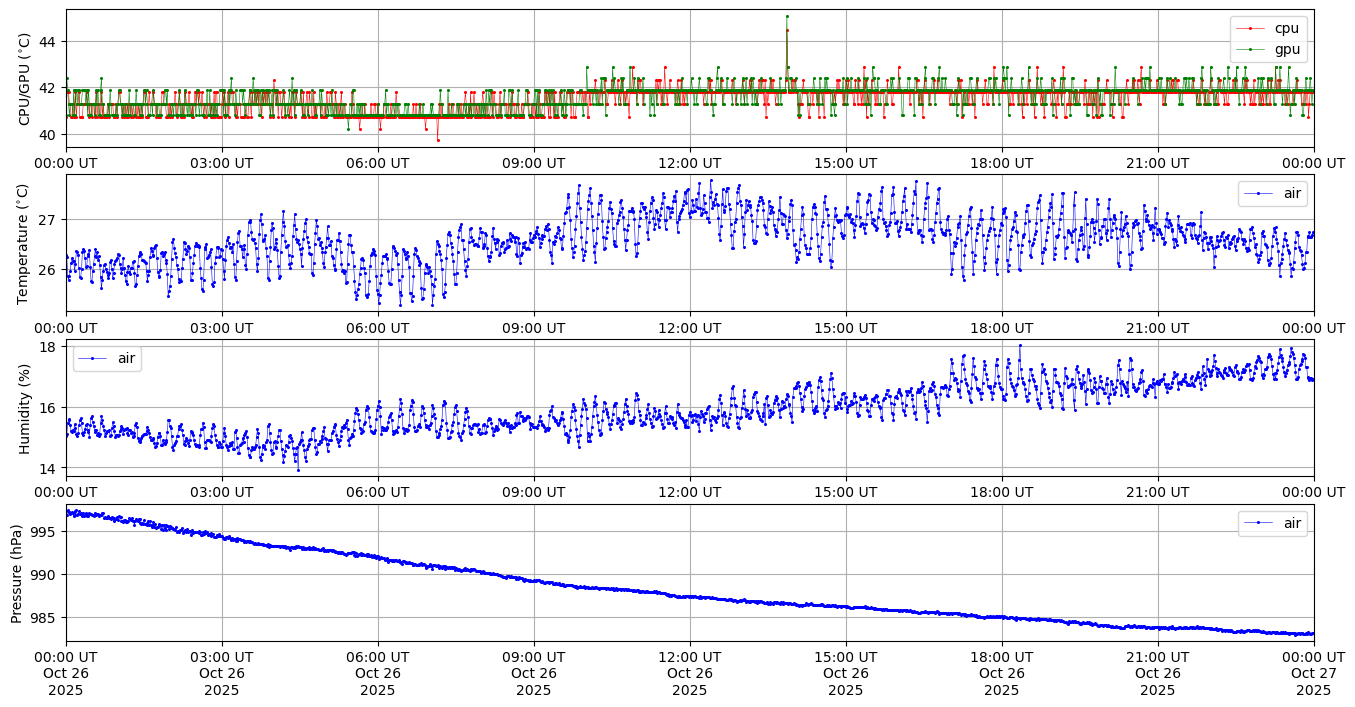Click the 27 tick on the Temperature axis
This screenshot has height=707, width=1355.
tap(50, 219)
